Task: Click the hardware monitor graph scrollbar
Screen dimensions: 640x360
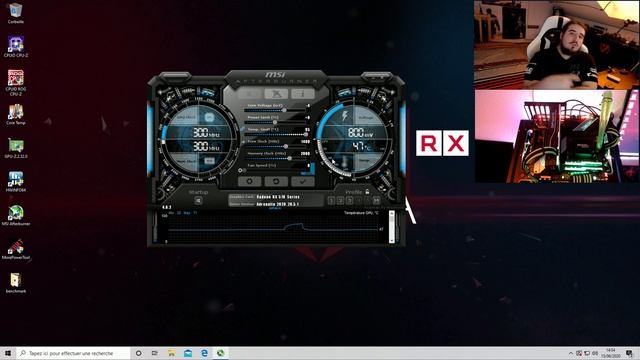Action: tap(391, 227)
